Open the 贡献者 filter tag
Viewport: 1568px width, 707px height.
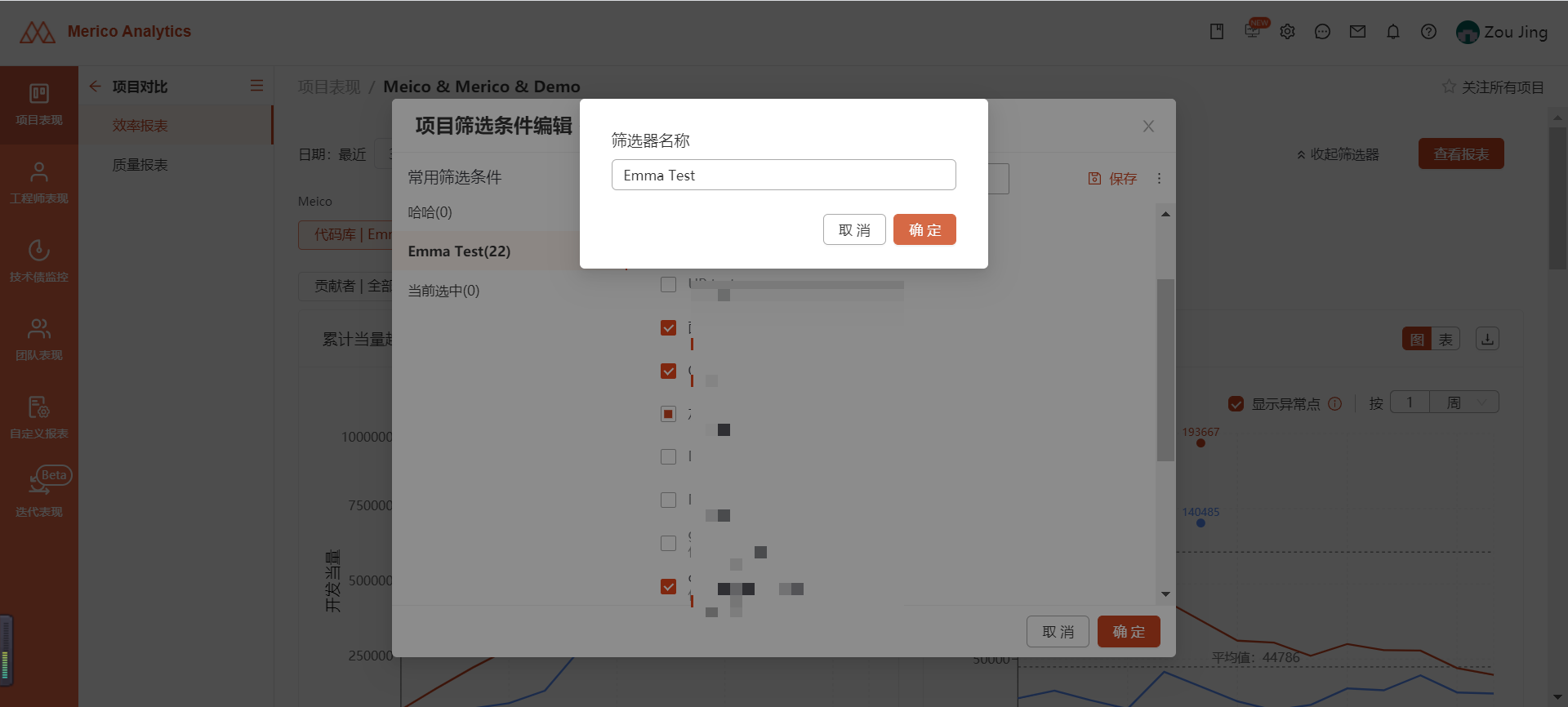click(345, 286)
